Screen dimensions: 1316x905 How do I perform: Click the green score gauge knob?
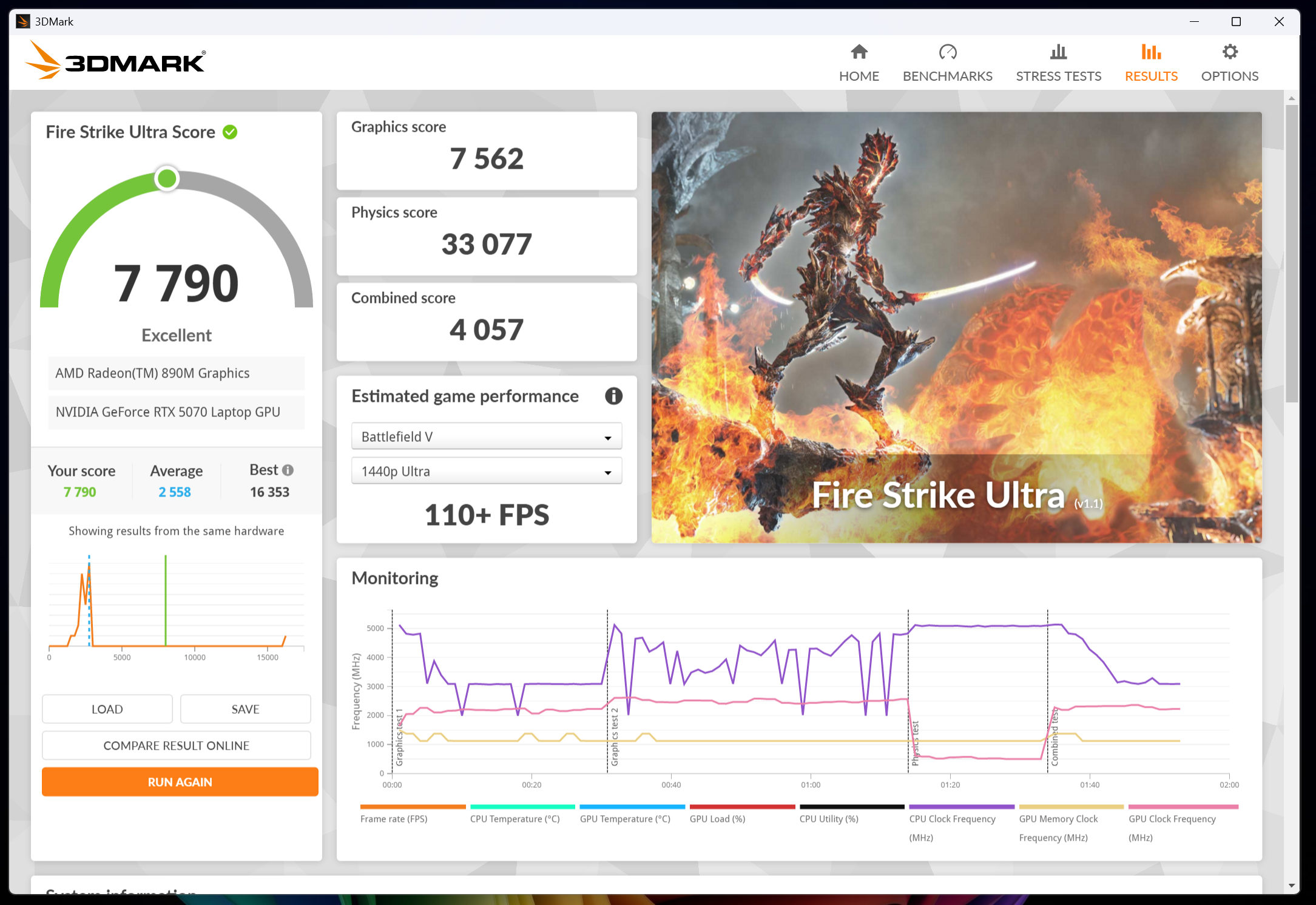pos(167,178)
